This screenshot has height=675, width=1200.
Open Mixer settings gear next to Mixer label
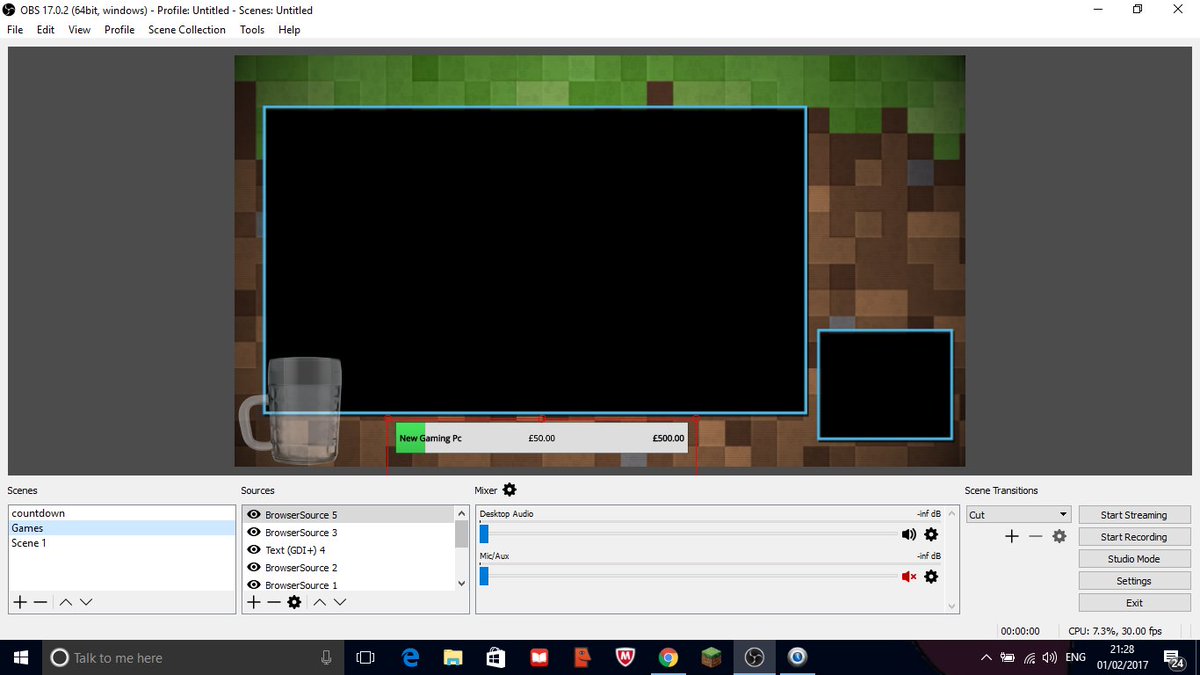point(510,490)
